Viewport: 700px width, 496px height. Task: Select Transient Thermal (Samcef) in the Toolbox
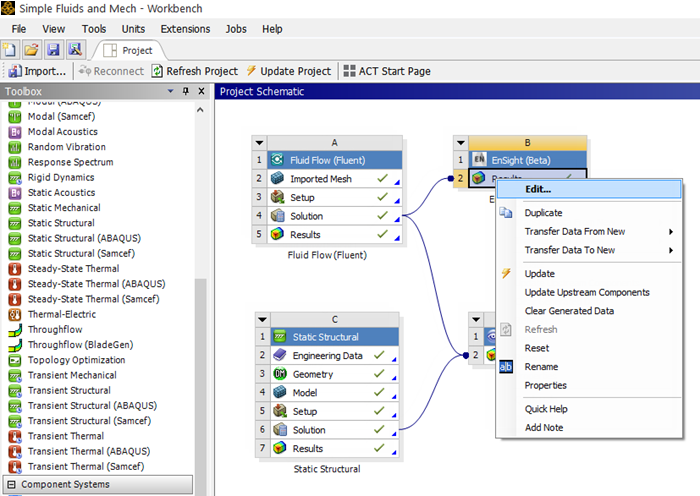tap(86, 467)
